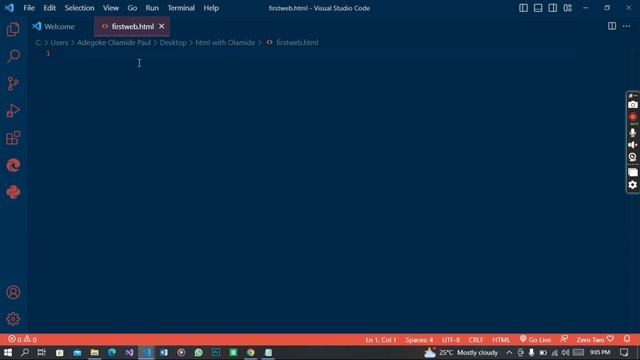The image size is (640, 360).
Task: Change end of line sequence CRLF
Action: pyautogui.click(x=476, y=340)
